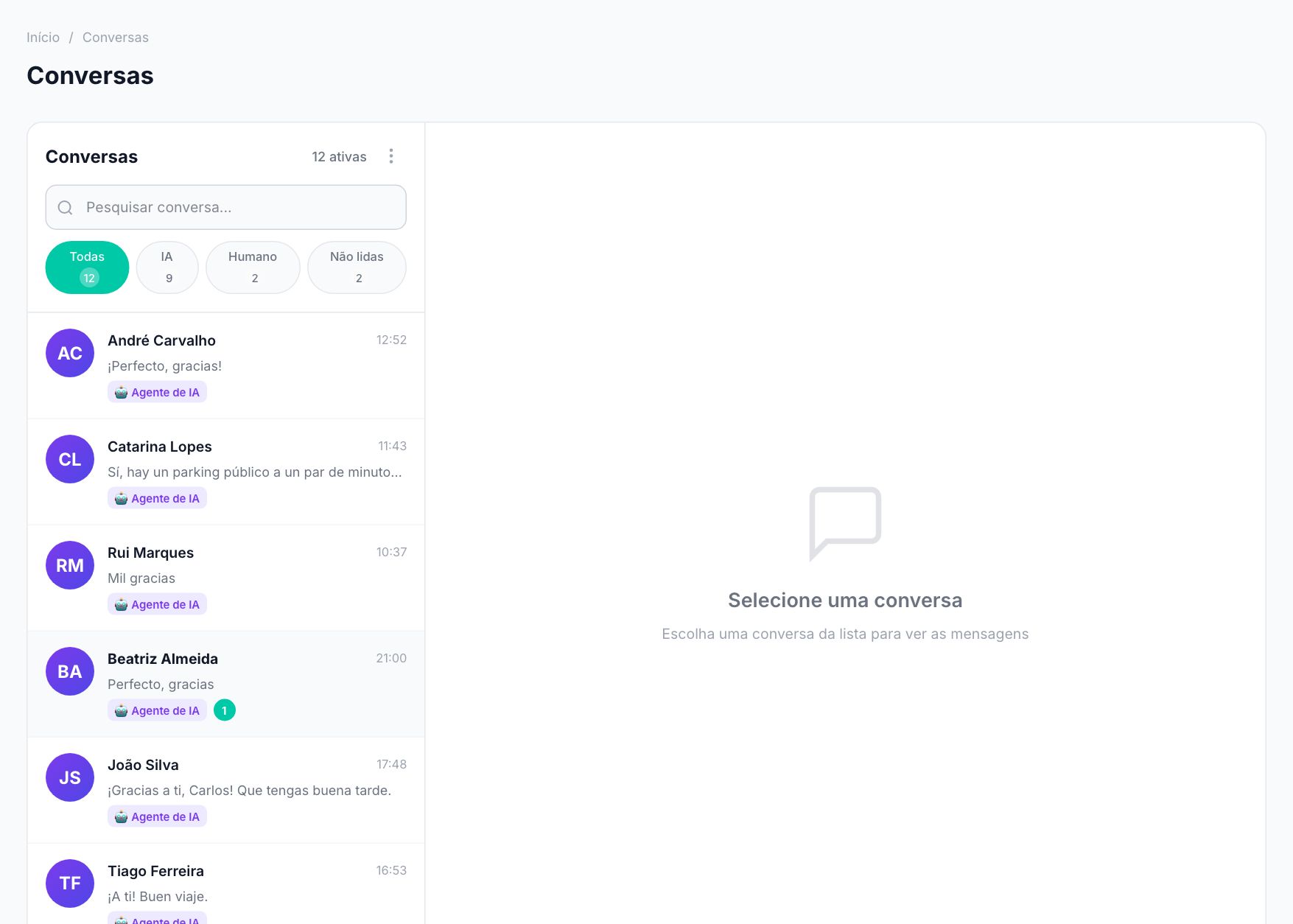This screenshot has height=924, width=1293.
Task: Click the unread count badge for Beatriz Almeida
Action: point(225,710)
